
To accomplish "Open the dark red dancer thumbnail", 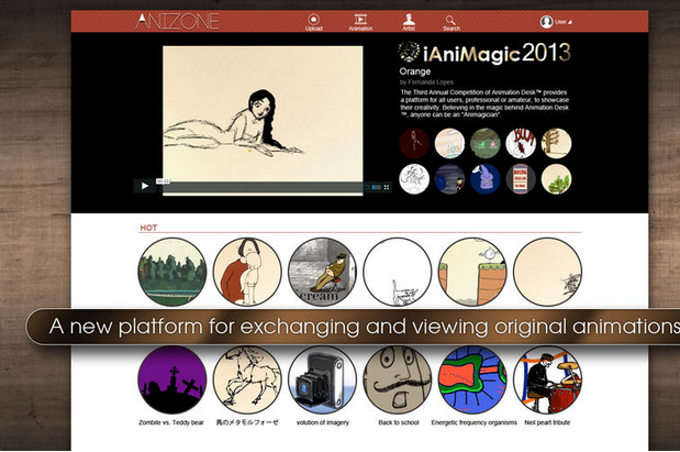I will point(414,143).
